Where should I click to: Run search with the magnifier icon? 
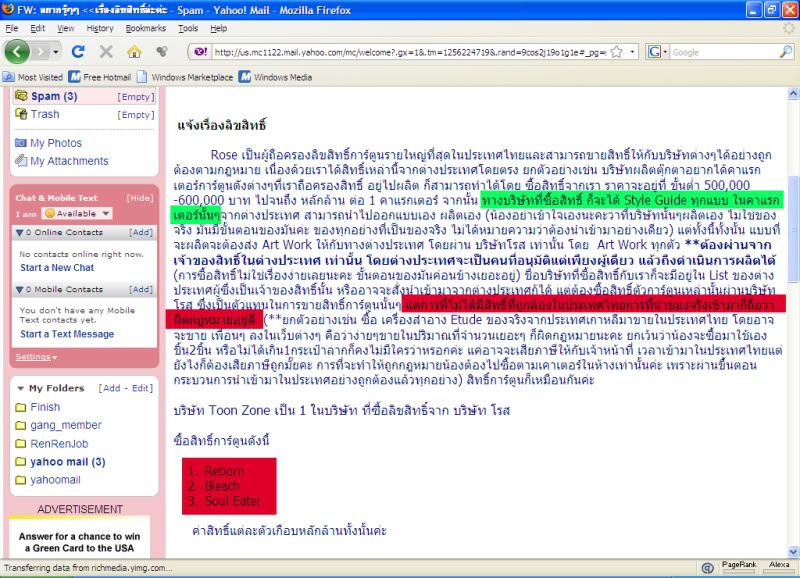(x=786, y=52)
